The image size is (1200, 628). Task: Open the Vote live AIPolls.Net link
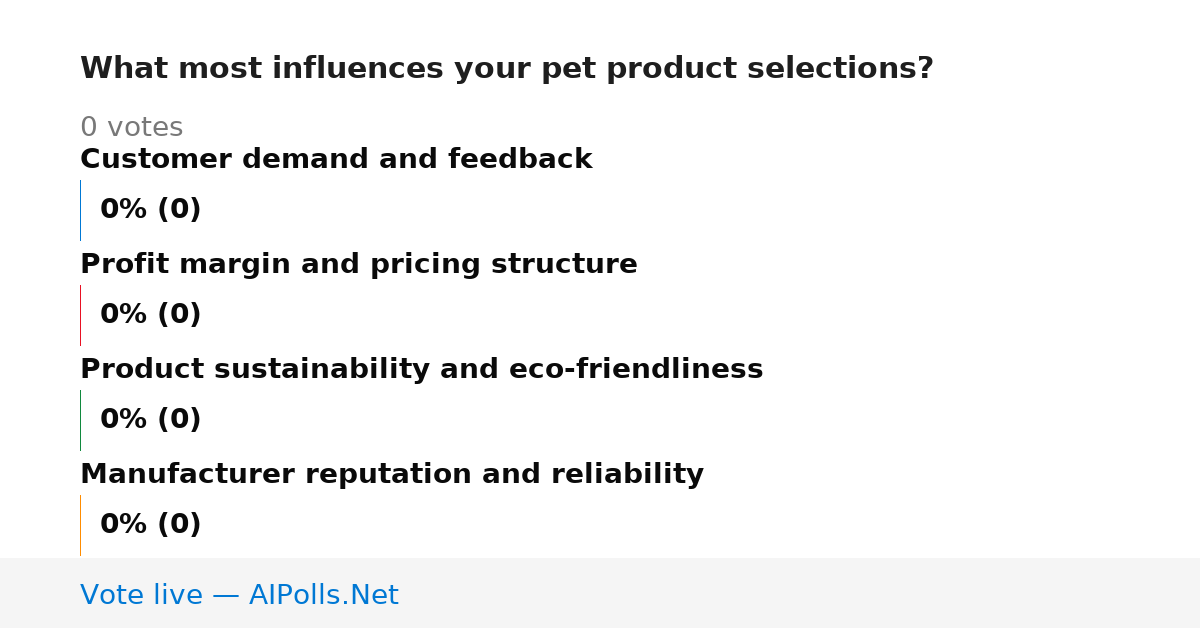[x=239, y=595]
